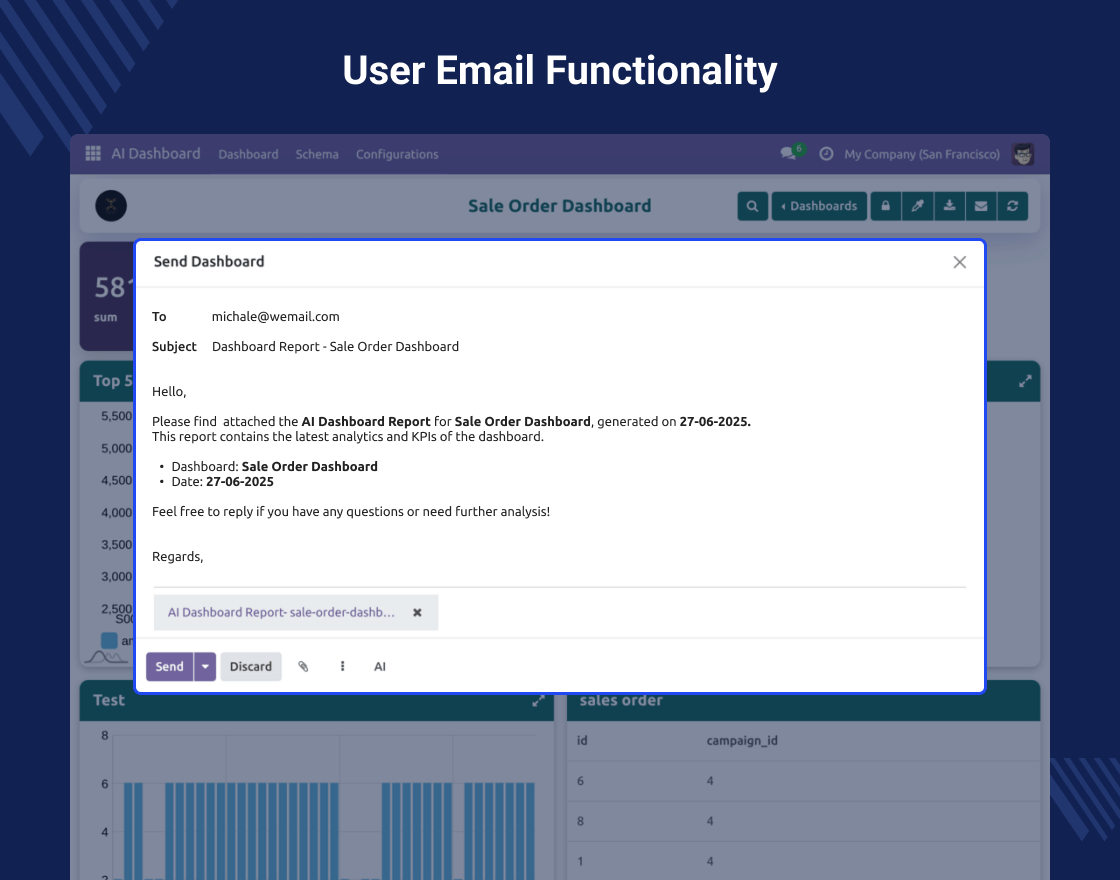Remove the AI Dashboard Report attachment
The image size is (1120, 880).
pyautogui.click(x=417, y=613)
